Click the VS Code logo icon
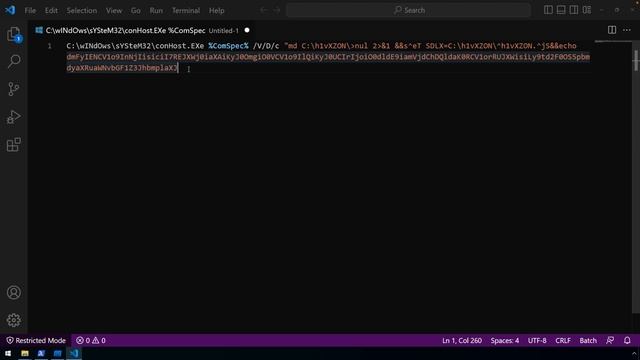The width and height of the screenshot is (640, 360). [10, 10]
